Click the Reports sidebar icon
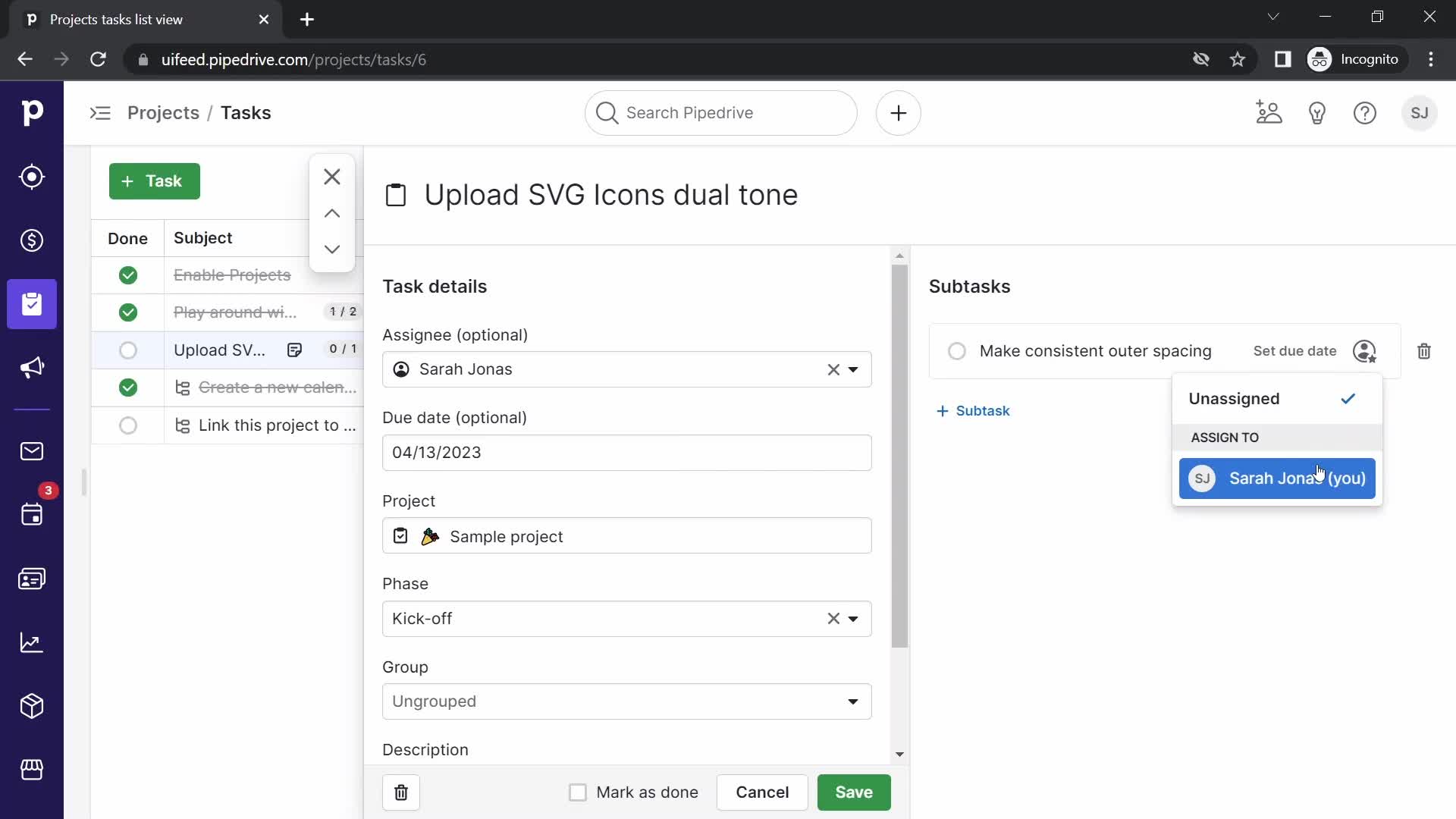Viewport: 1456px width, 819px height. pyautogui.click(x=32, y=645)
